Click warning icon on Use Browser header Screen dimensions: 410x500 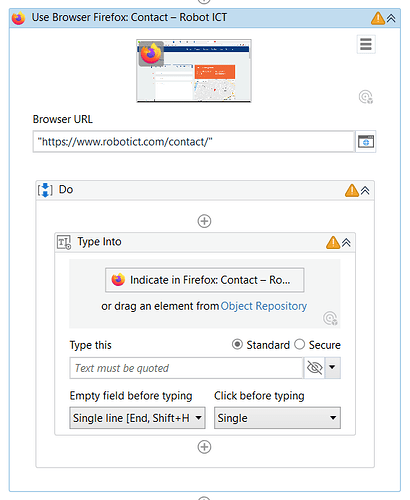click(x=378, y=18)
